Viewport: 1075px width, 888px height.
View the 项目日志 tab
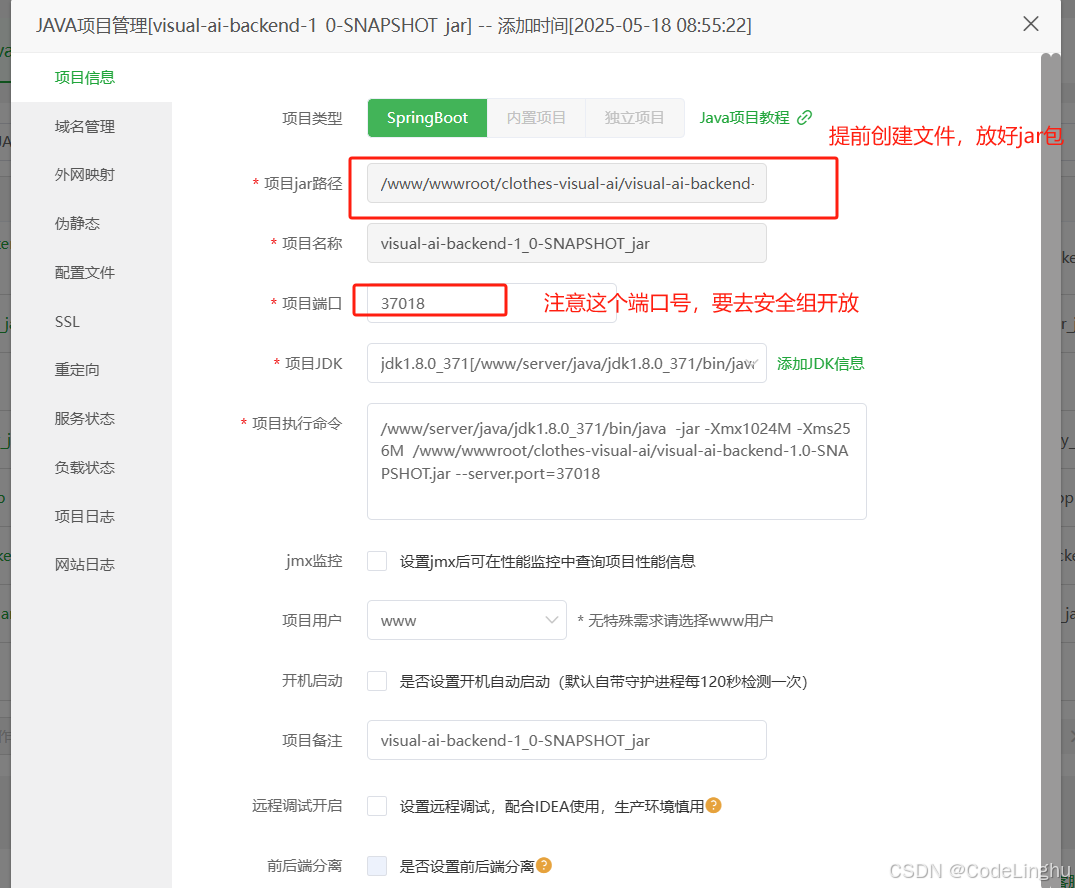click(x=85, y=516)
